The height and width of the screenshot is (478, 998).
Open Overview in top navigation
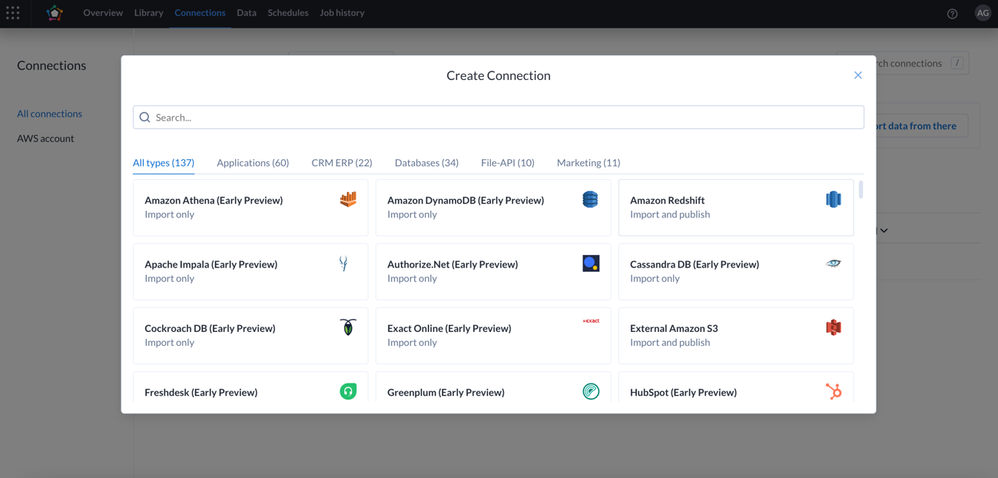tap(103, 13)
